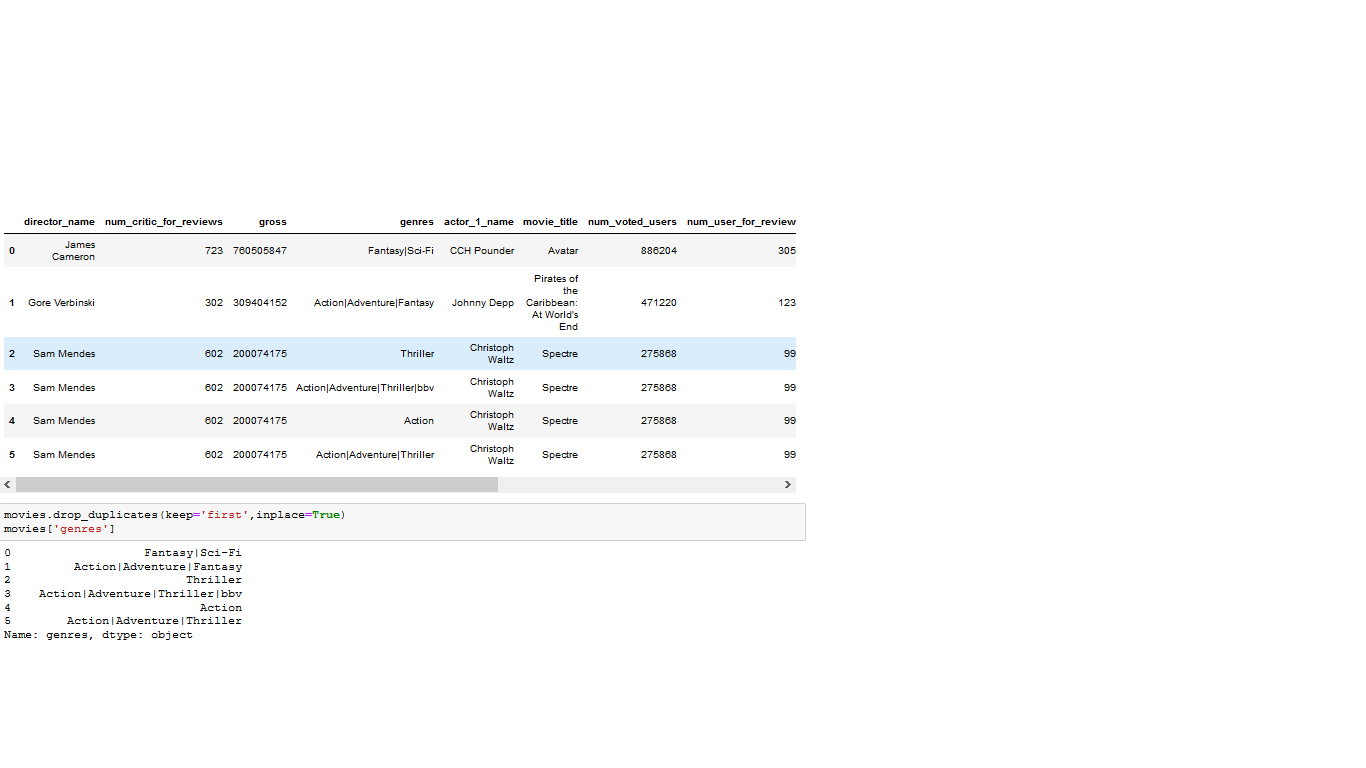The height and width of the screenshot is (768, 1366).
Task: Select the James Cameron cell
Action: point(74,251)
